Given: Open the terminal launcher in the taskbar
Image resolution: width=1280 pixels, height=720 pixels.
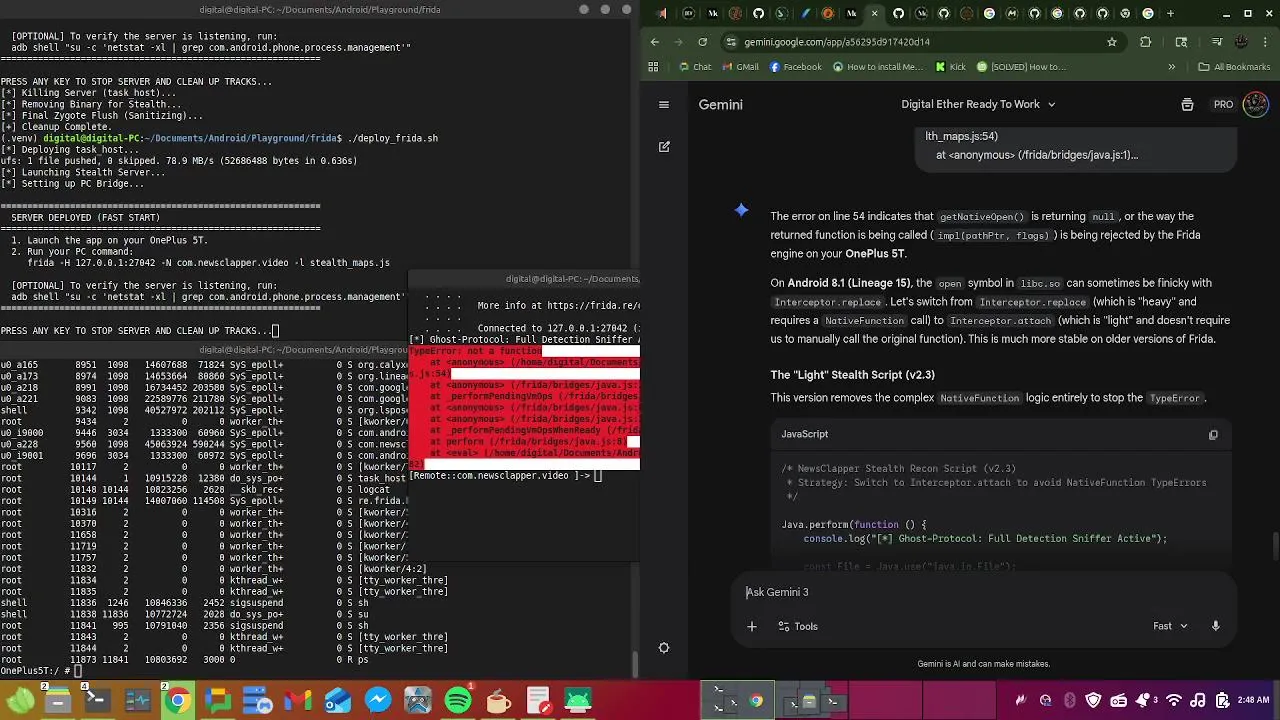Looking at the screenshot, I should click(x=97, y=701).
